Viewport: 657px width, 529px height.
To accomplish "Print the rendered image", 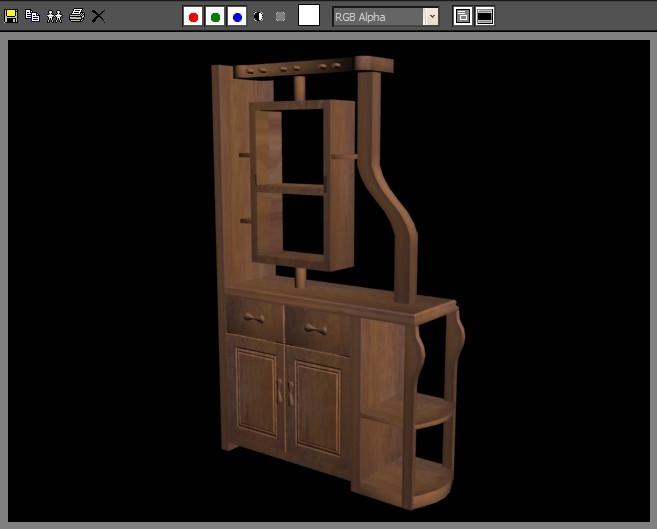I will (x=77, y=15).
